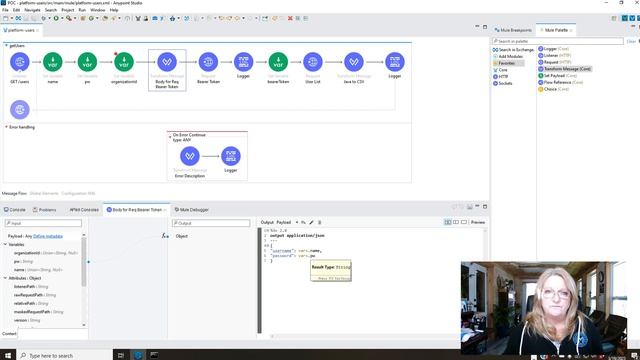Select the User List Request node
This screenshot has width=640, height=360.
(x=313, y=62)
